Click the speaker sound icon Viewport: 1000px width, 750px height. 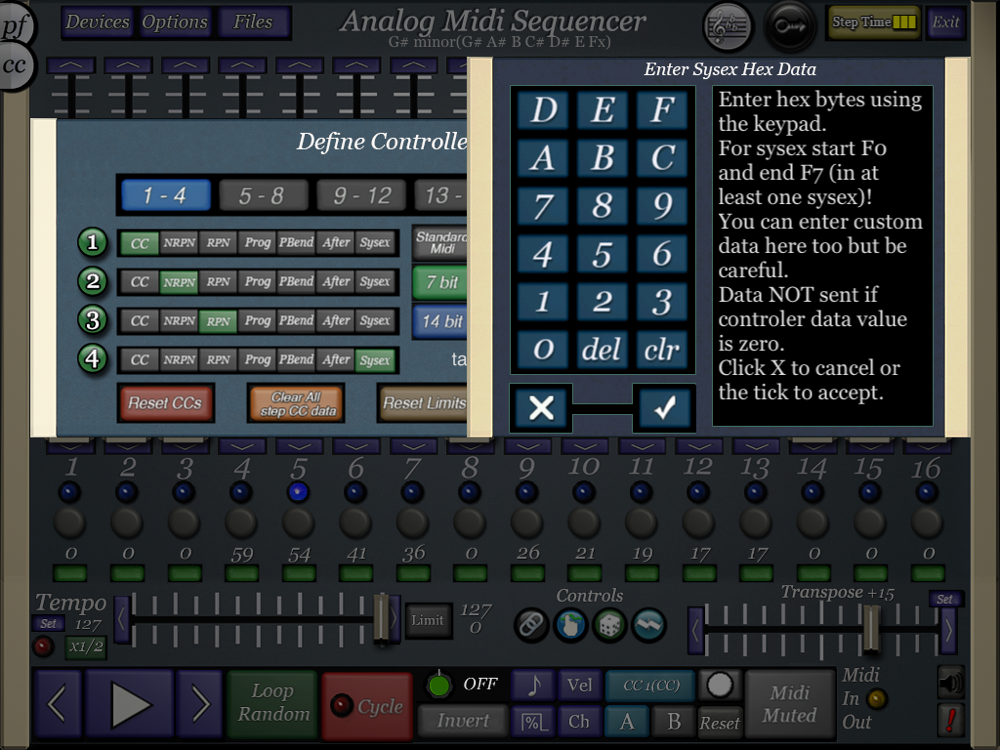point(950,682)
